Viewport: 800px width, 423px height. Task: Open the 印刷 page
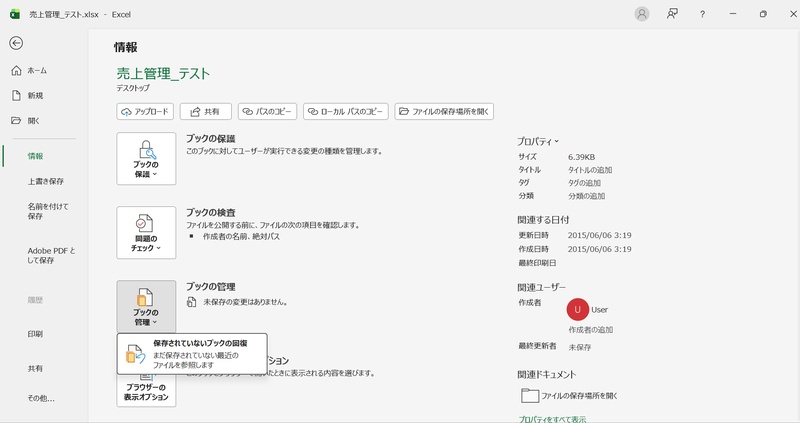click(x=35, y=334)
